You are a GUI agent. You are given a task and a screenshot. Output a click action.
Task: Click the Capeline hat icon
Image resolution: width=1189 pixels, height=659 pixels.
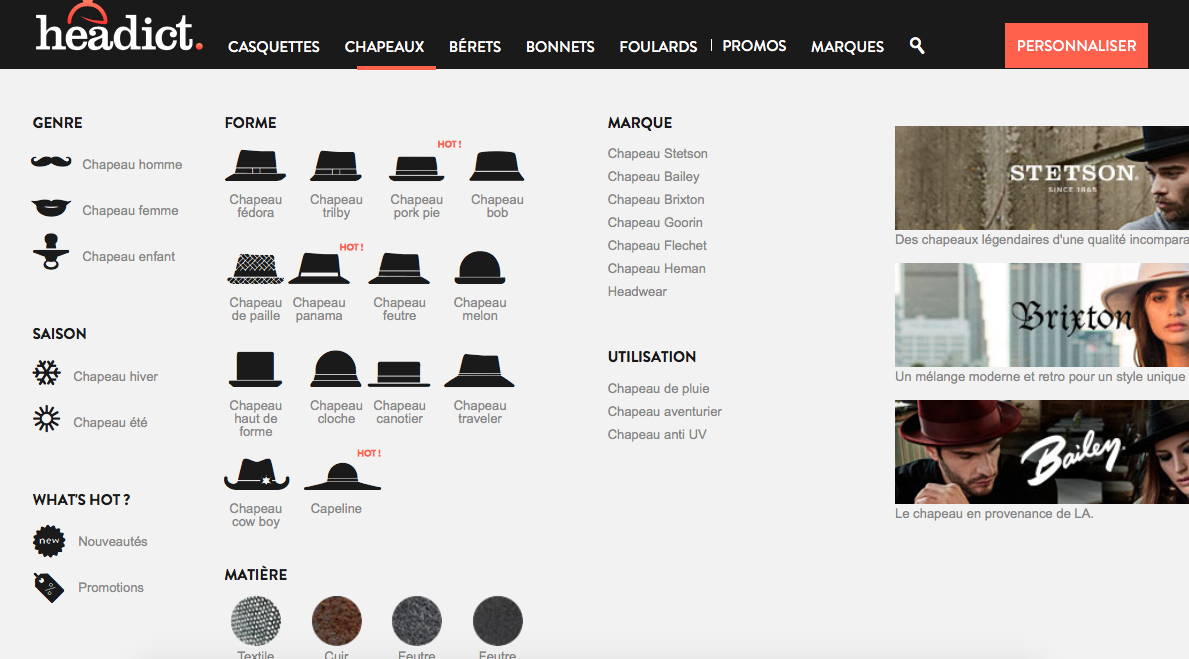[x=342, y=475]
